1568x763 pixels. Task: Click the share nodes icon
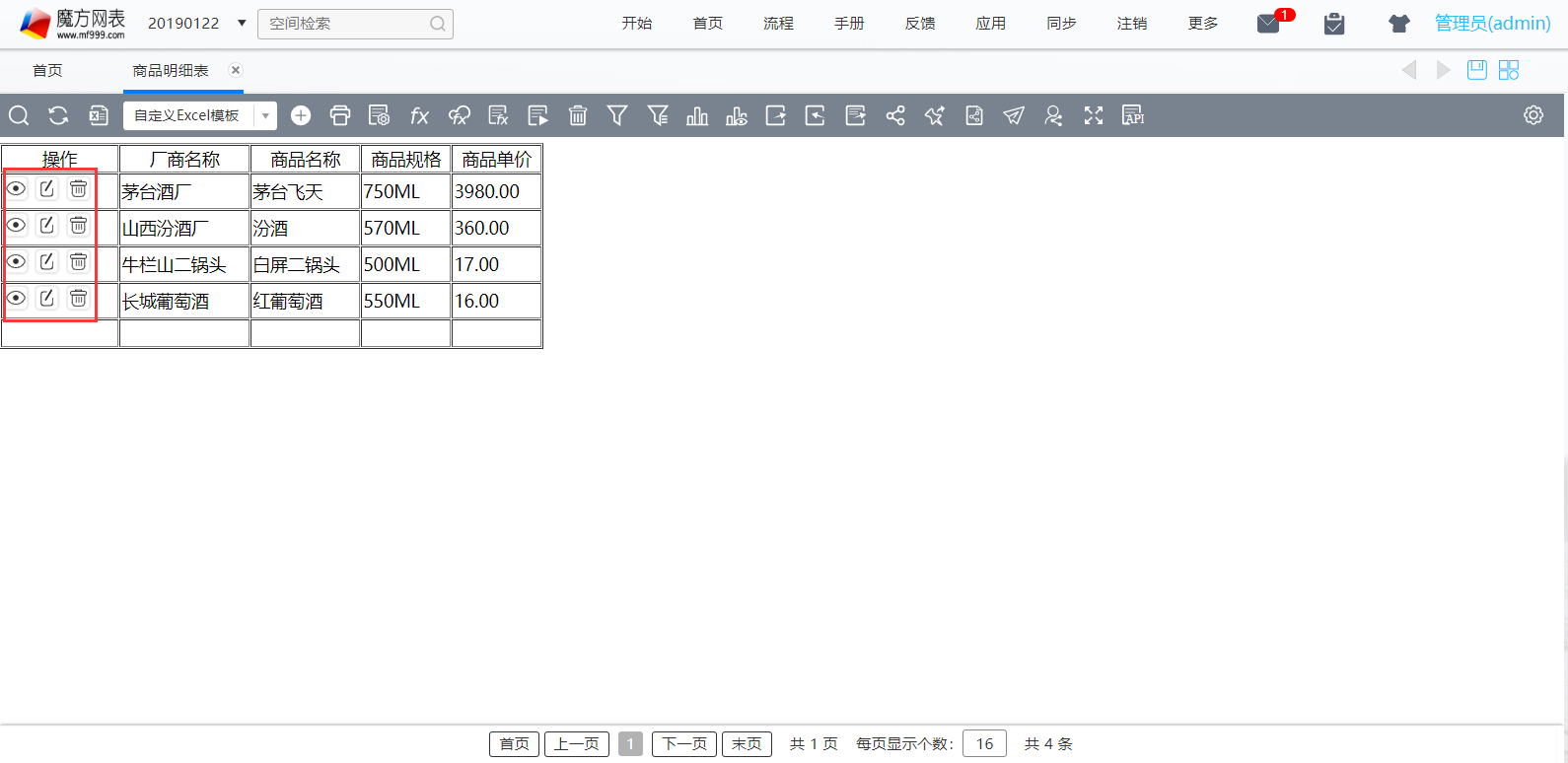(x=895, y=115)
